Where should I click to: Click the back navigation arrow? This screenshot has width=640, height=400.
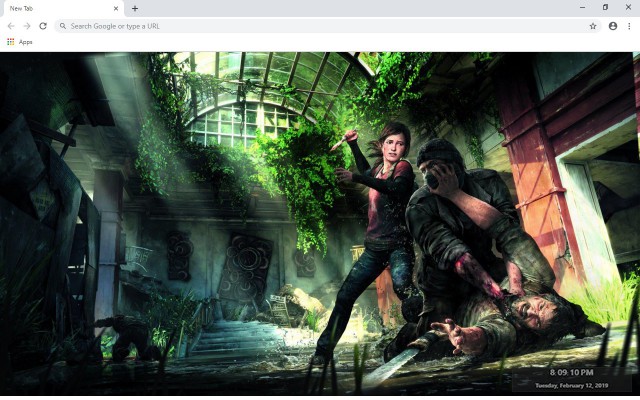(11, 26)
